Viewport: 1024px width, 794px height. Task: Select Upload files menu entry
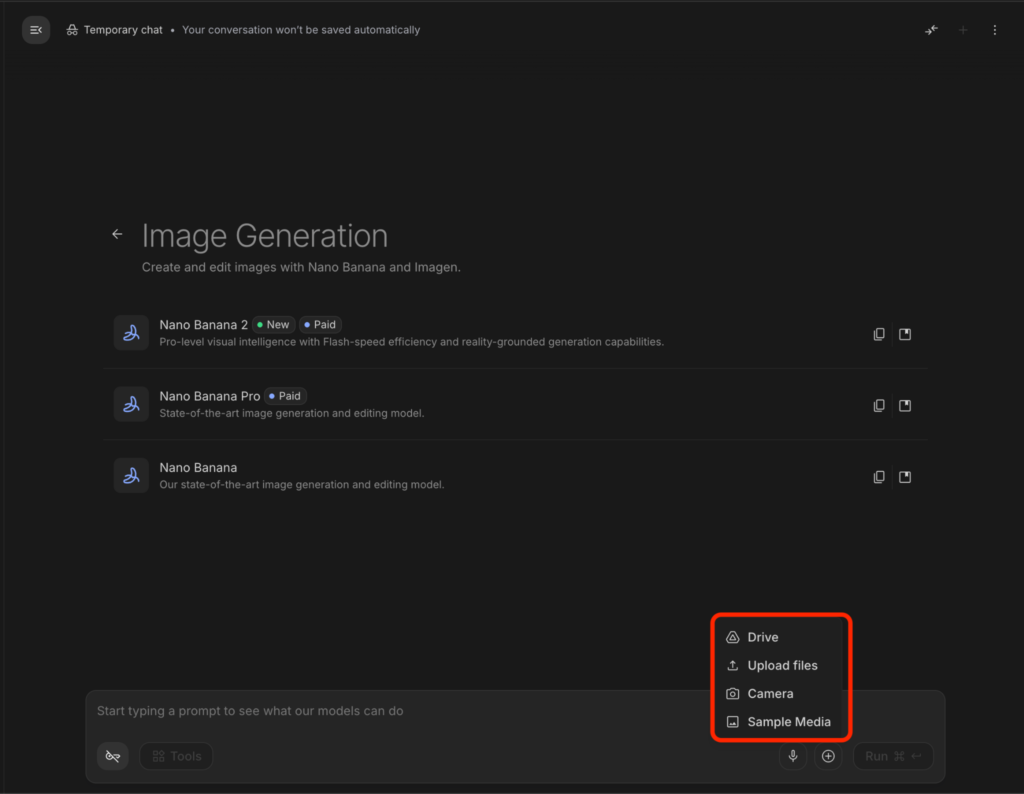[781, 665]
